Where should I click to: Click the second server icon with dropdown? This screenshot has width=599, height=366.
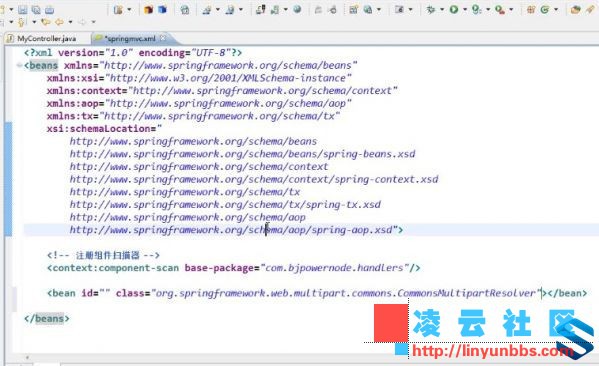[230, 10]
